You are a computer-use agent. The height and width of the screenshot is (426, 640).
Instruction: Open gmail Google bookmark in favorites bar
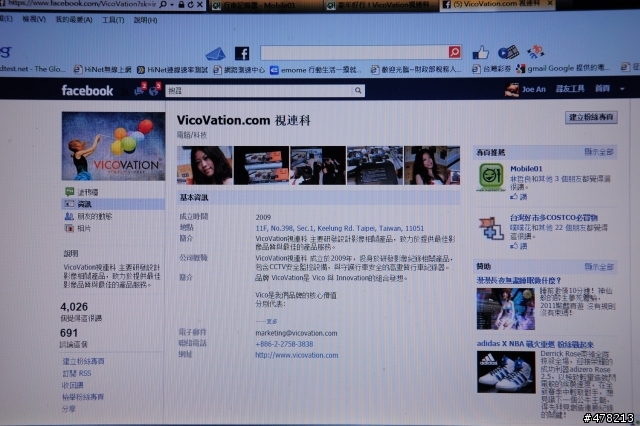[563, 68]
